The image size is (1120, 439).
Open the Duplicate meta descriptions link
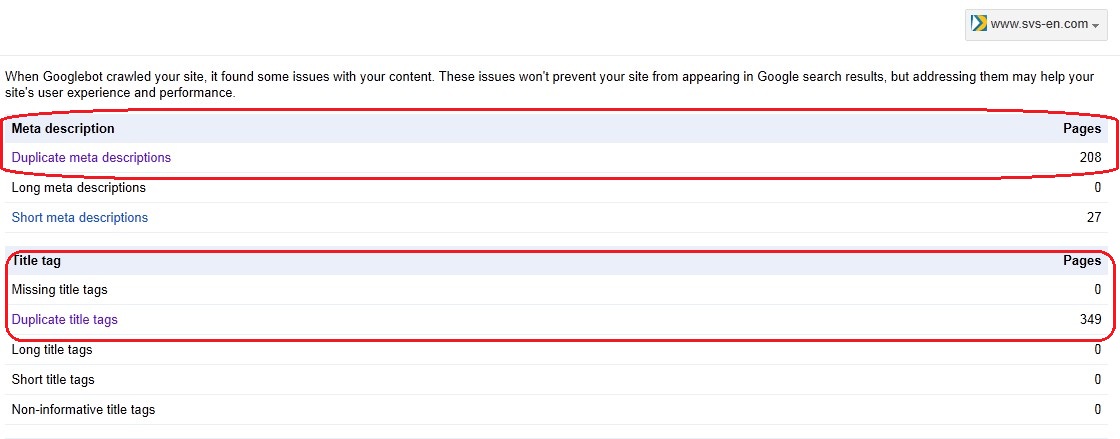click(x=91, y=158)
